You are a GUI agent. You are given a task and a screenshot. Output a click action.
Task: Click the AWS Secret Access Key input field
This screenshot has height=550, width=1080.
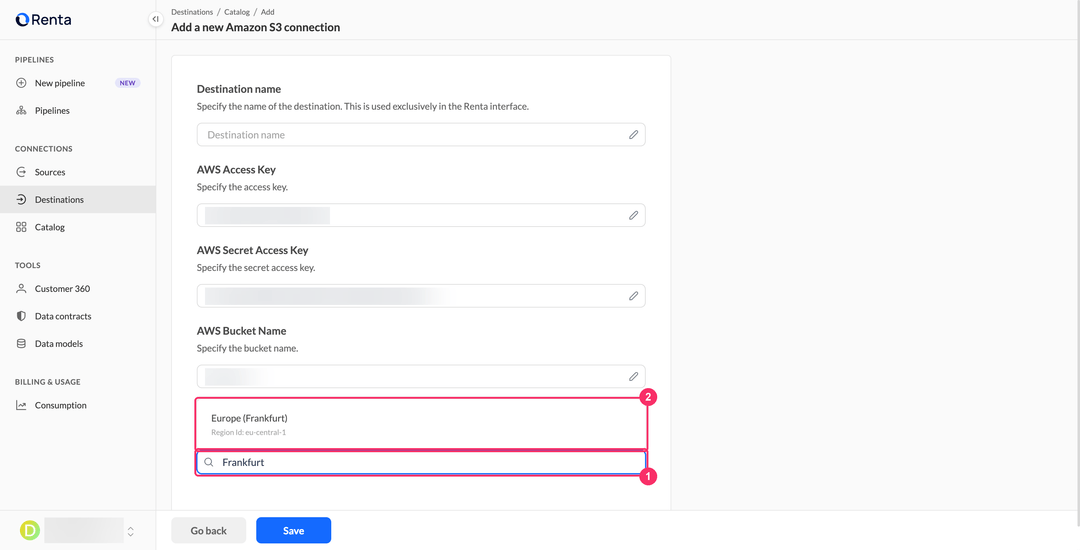(421, 296)
